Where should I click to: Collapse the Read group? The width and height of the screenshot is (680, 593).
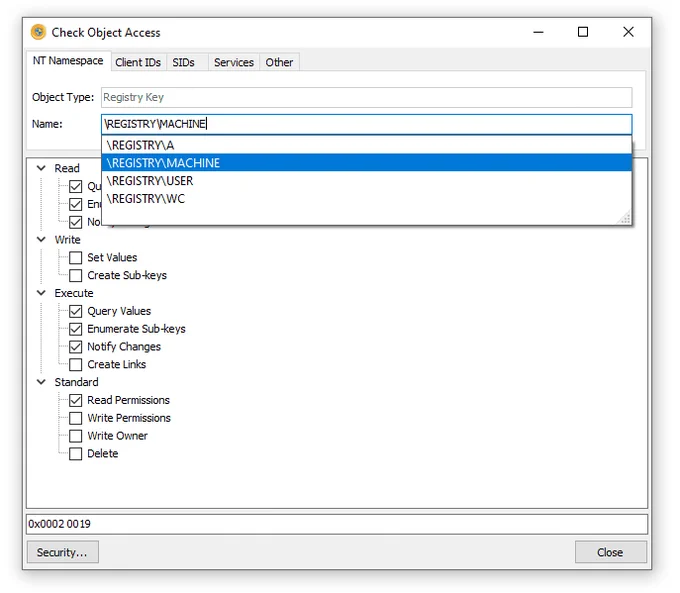41,168
